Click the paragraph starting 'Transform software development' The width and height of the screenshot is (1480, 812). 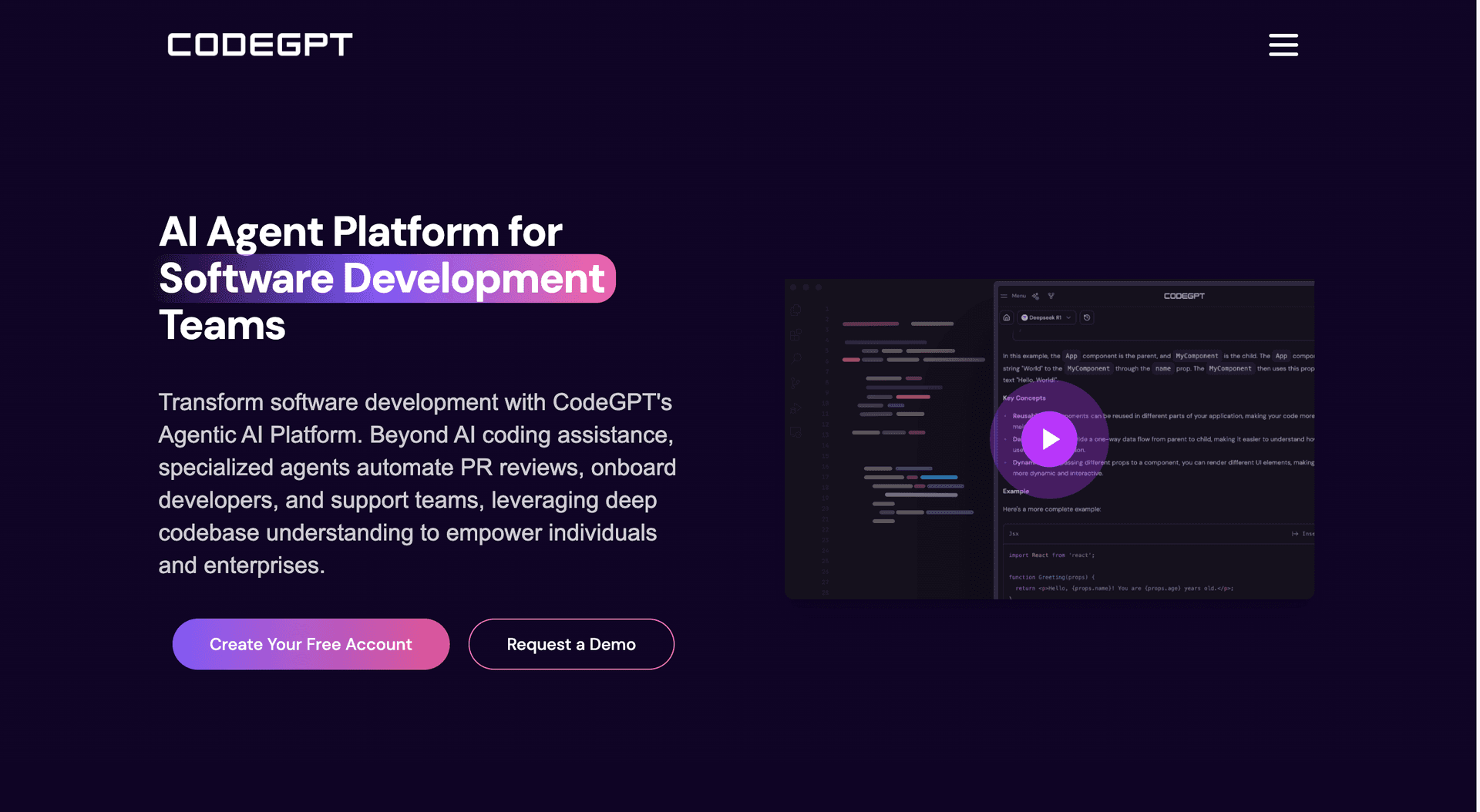(417, 484)
